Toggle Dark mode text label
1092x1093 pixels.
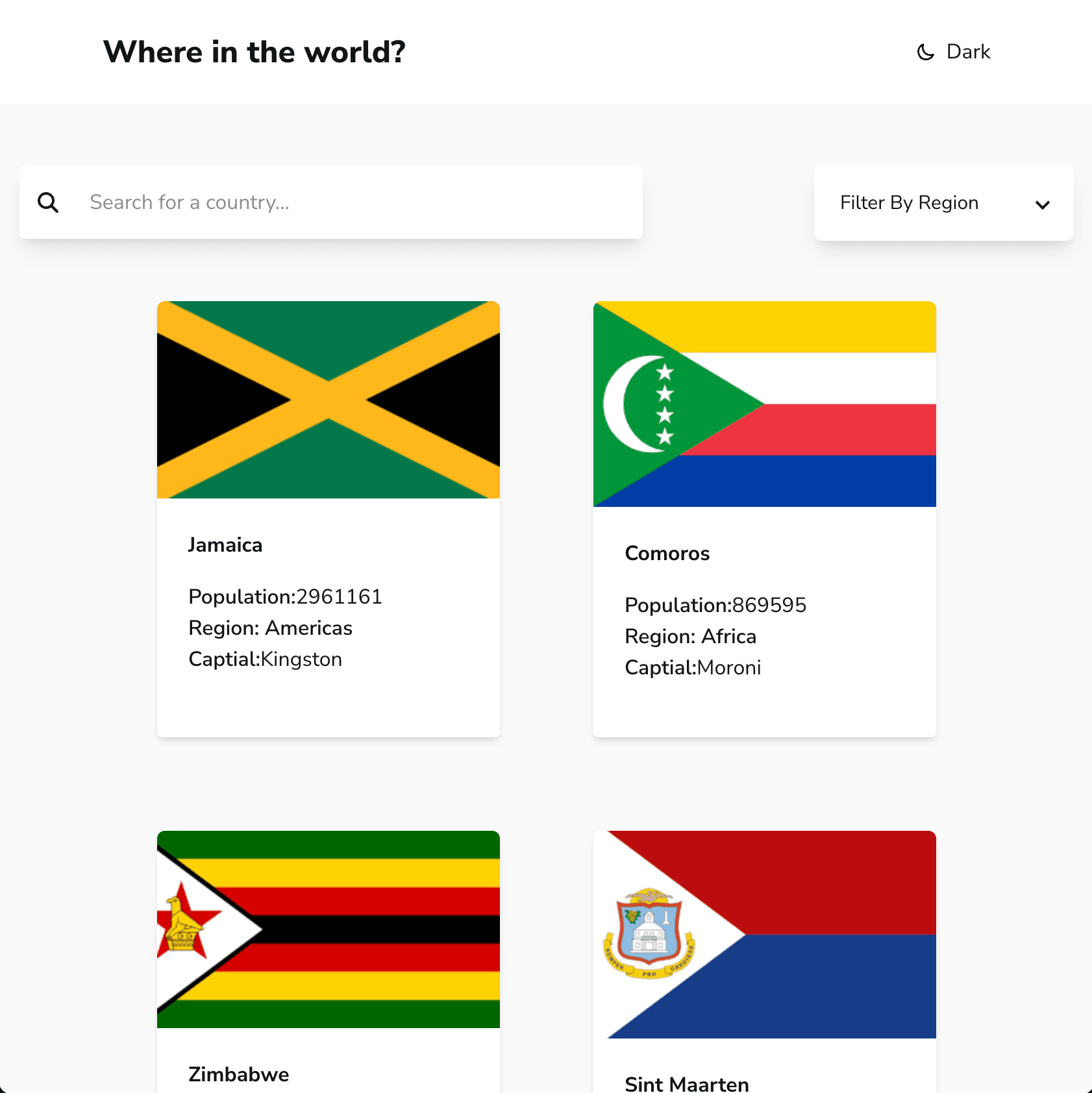(968, 52)
